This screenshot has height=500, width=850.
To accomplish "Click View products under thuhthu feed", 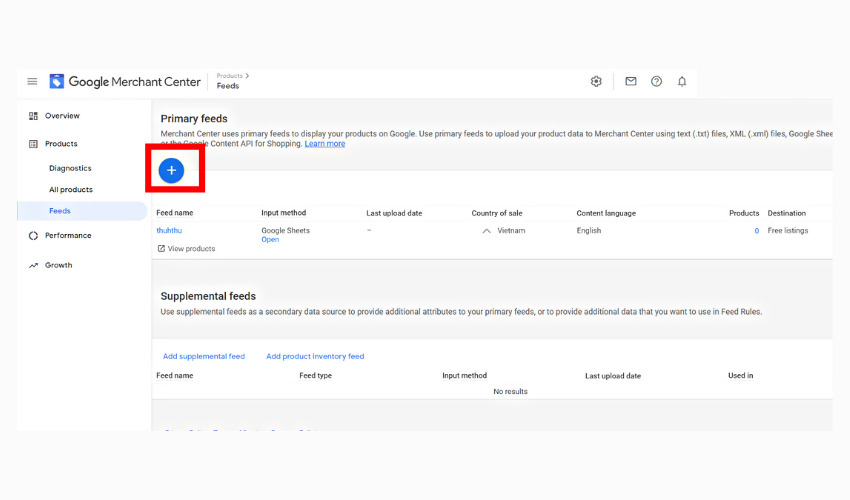I will [x=191, y=248].
